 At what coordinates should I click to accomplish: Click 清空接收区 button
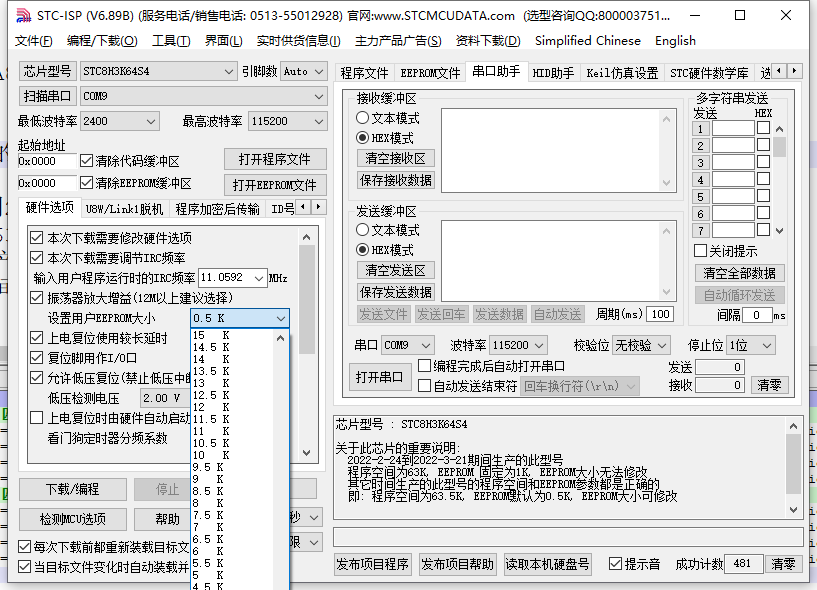point(395,158)
